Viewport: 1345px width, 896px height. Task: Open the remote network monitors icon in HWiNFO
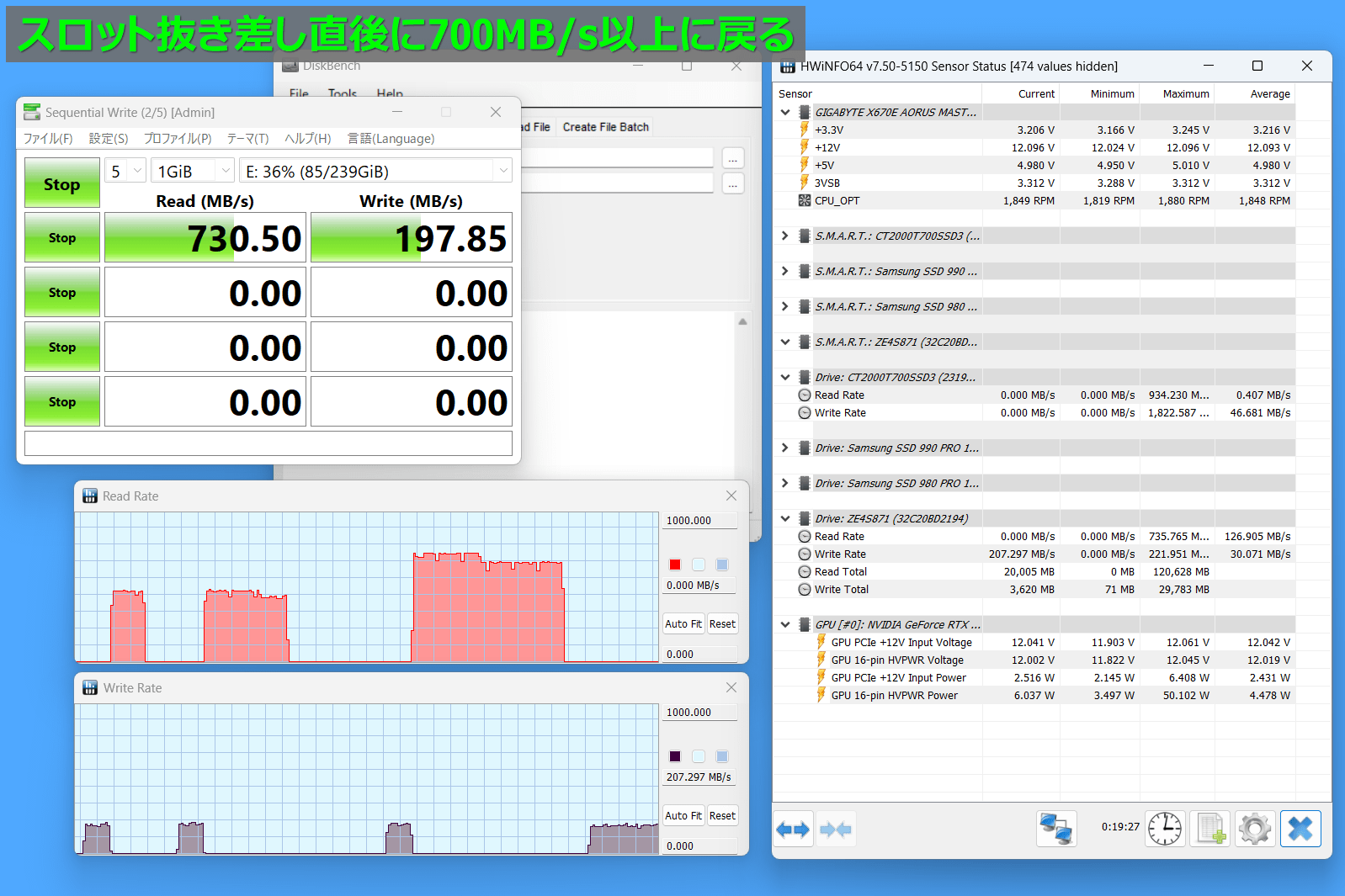pyautogui.click(x=1056, y=830)
